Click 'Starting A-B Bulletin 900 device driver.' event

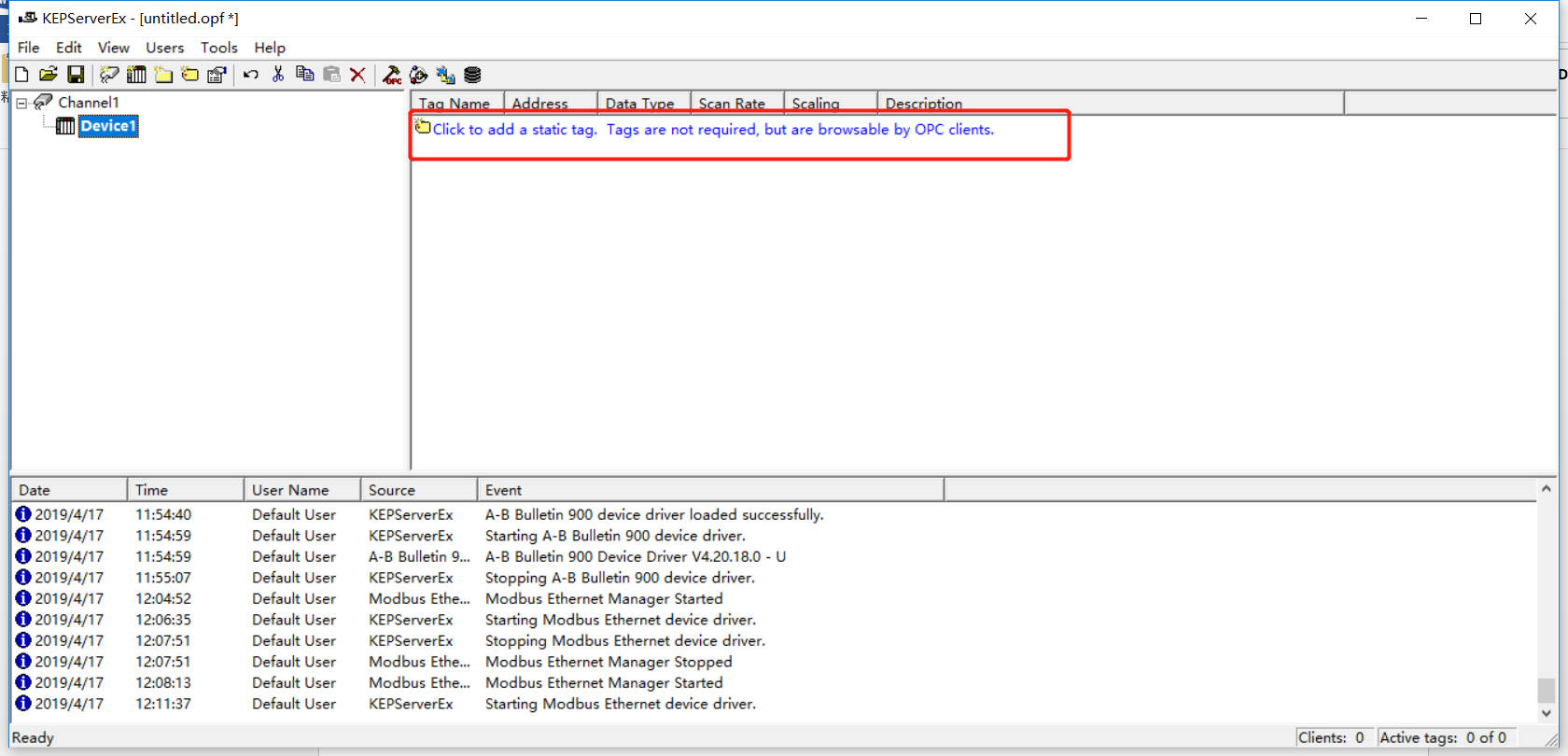(615, 536)
